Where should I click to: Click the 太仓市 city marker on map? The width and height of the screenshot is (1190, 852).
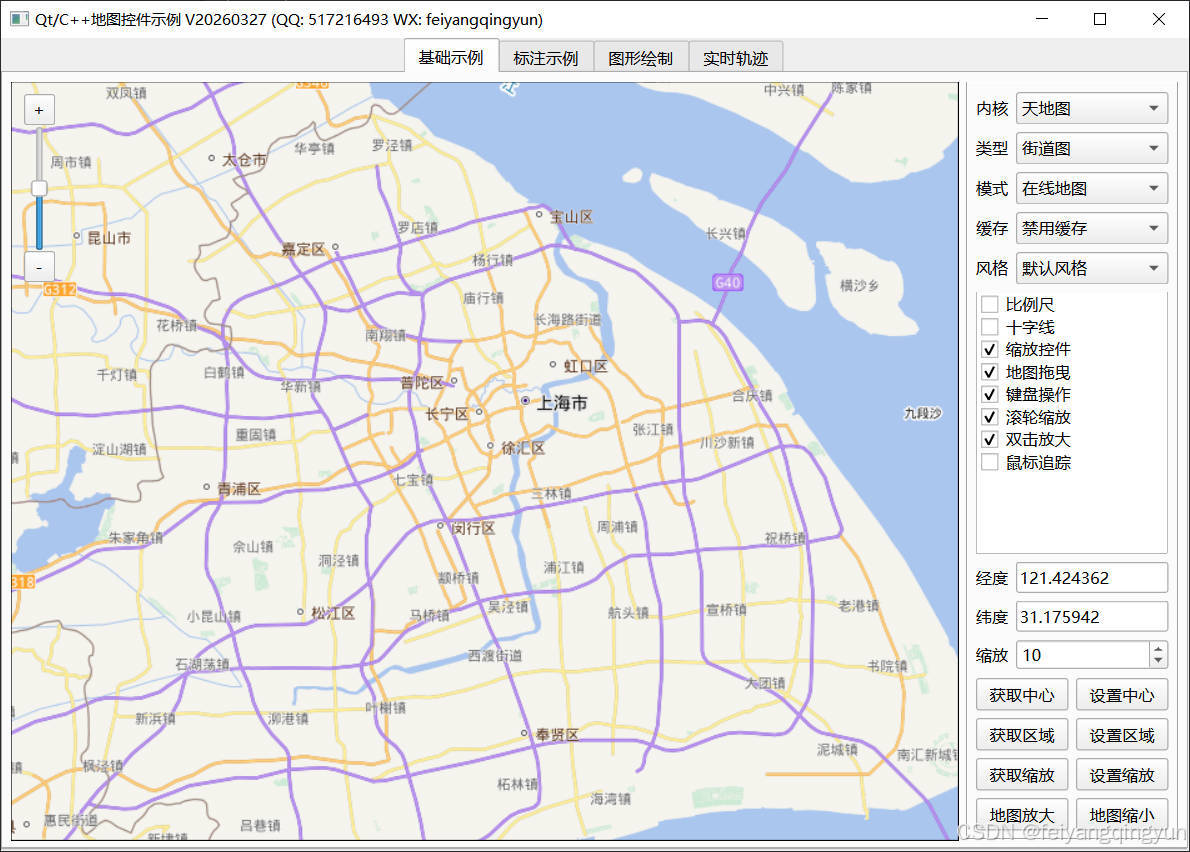tap(211, 158)
